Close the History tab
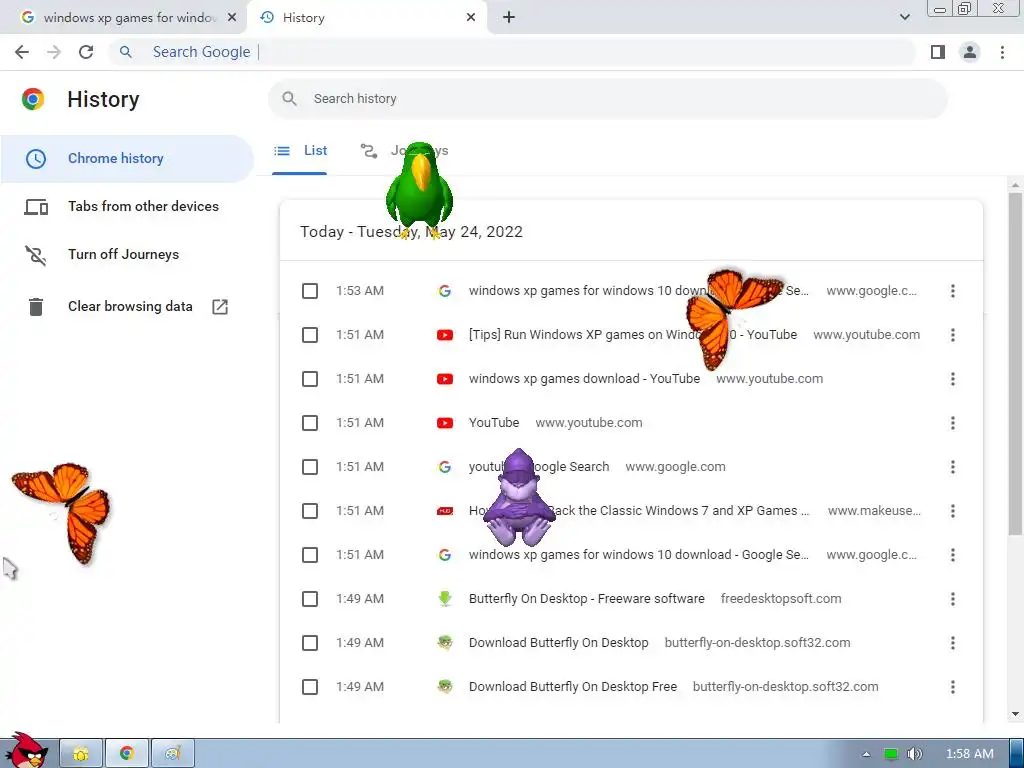 coord(471,18)
